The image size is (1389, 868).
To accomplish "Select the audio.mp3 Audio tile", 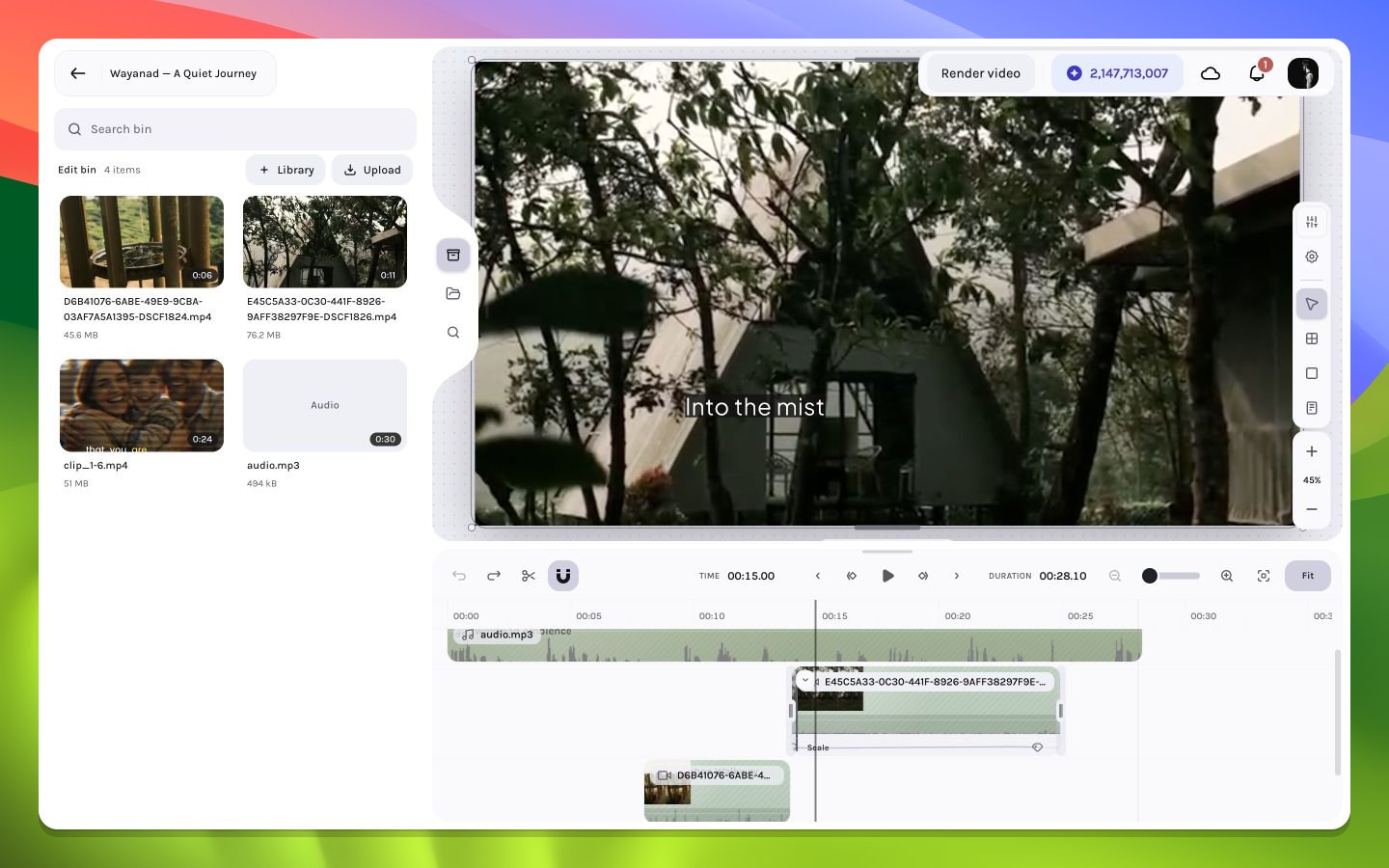I will [325, 406].
